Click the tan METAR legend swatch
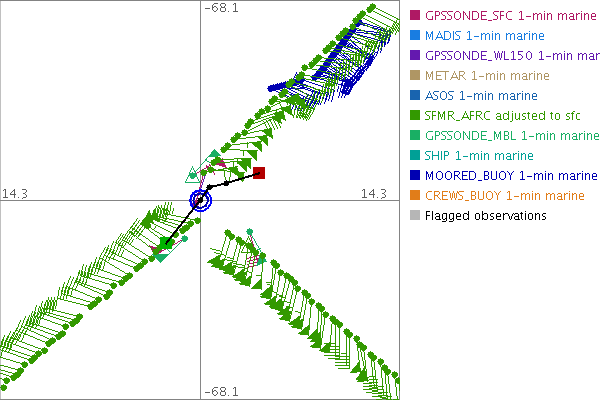The image size is (600, 400). point(415,75)
